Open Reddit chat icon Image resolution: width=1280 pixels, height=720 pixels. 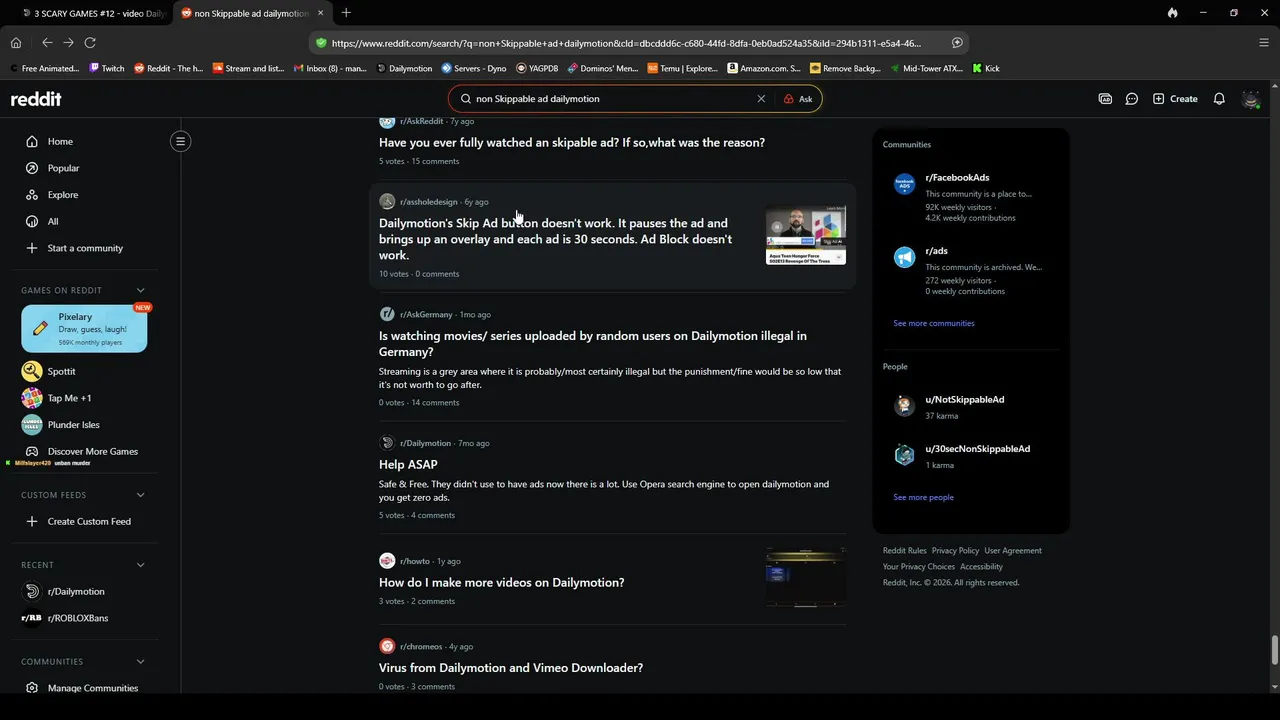(1132, 99)
